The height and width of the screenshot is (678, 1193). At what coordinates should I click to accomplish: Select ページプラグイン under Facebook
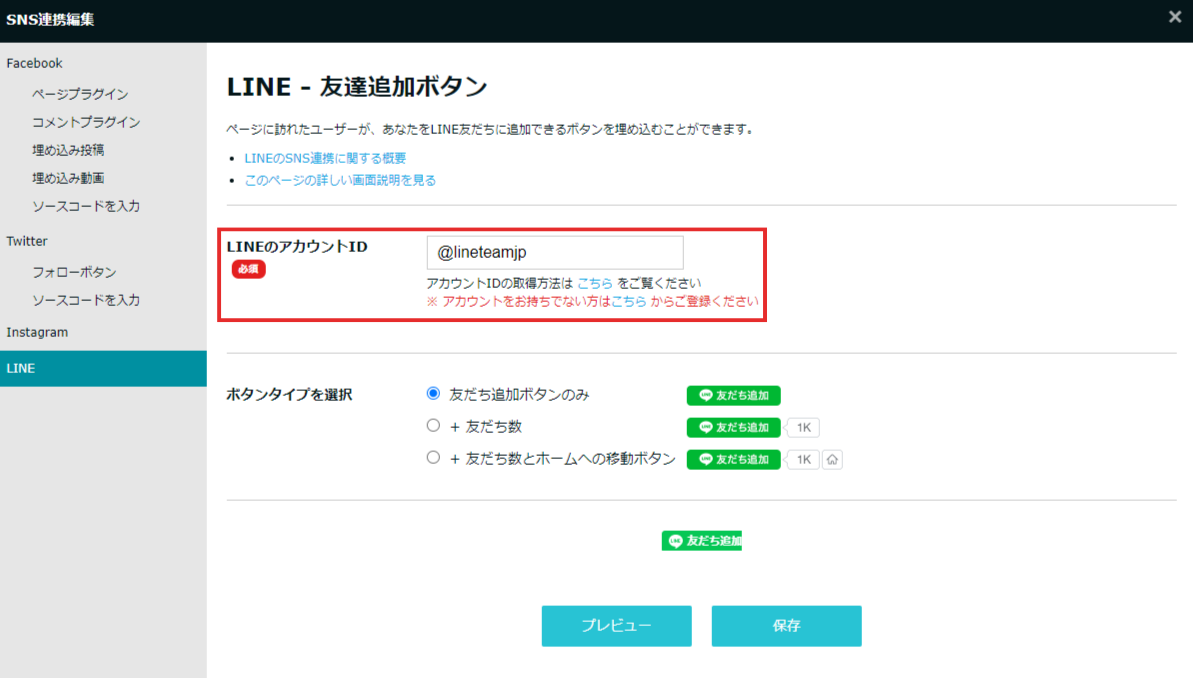click(80, 94)
